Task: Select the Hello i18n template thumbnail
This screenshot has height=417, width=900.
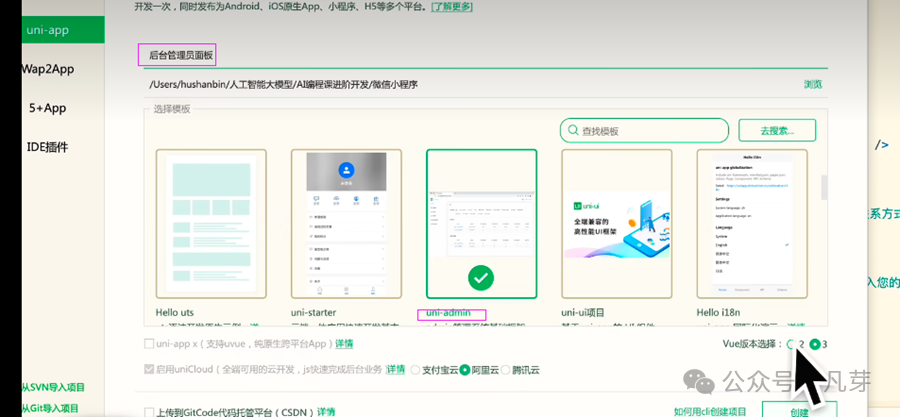Action: (x=752, y=224)
